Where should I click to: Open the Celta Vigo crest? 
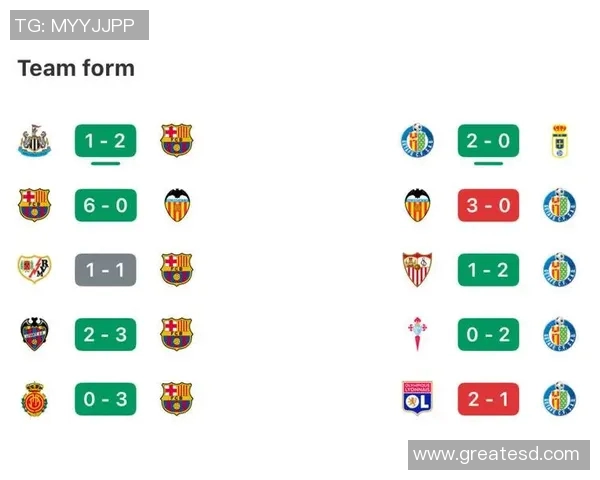pyautogui.click(x=417, y=334)
